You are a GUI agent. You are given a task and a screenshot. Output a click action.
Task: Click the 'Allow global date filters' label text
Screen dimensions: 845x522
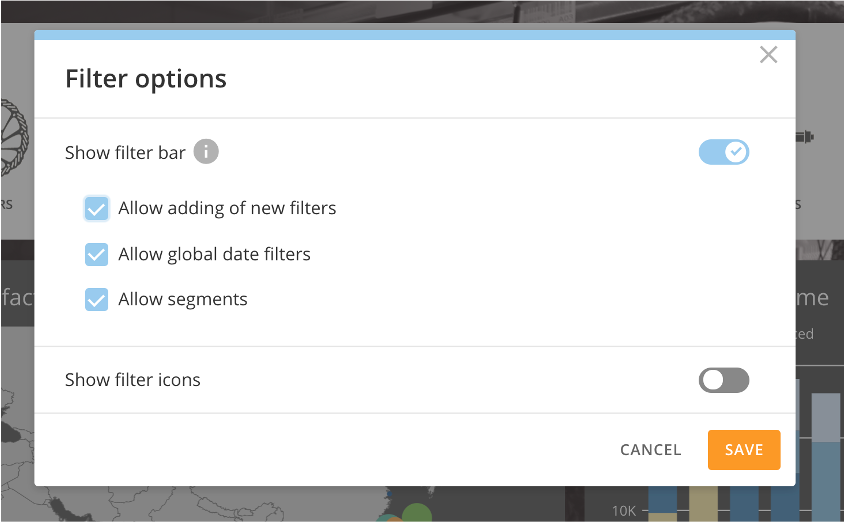click(x=214, y=254)
